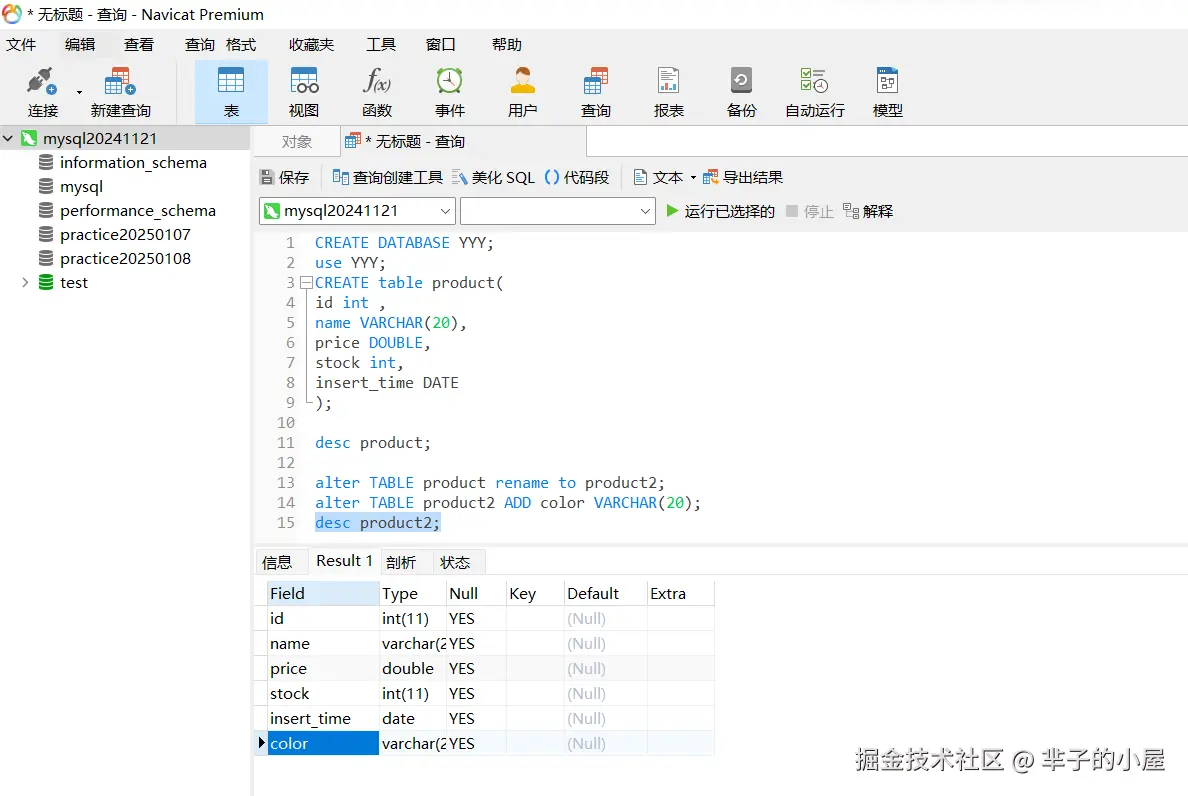
Task: Open the 帮助 menu
Action: [x=507, y=45]
